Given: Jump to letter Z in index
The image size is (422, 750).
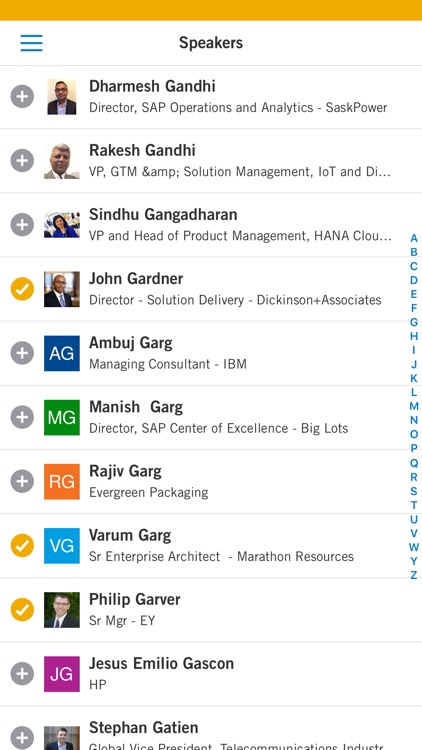Looking at the screenshot, I should click(x=414, y=575).
